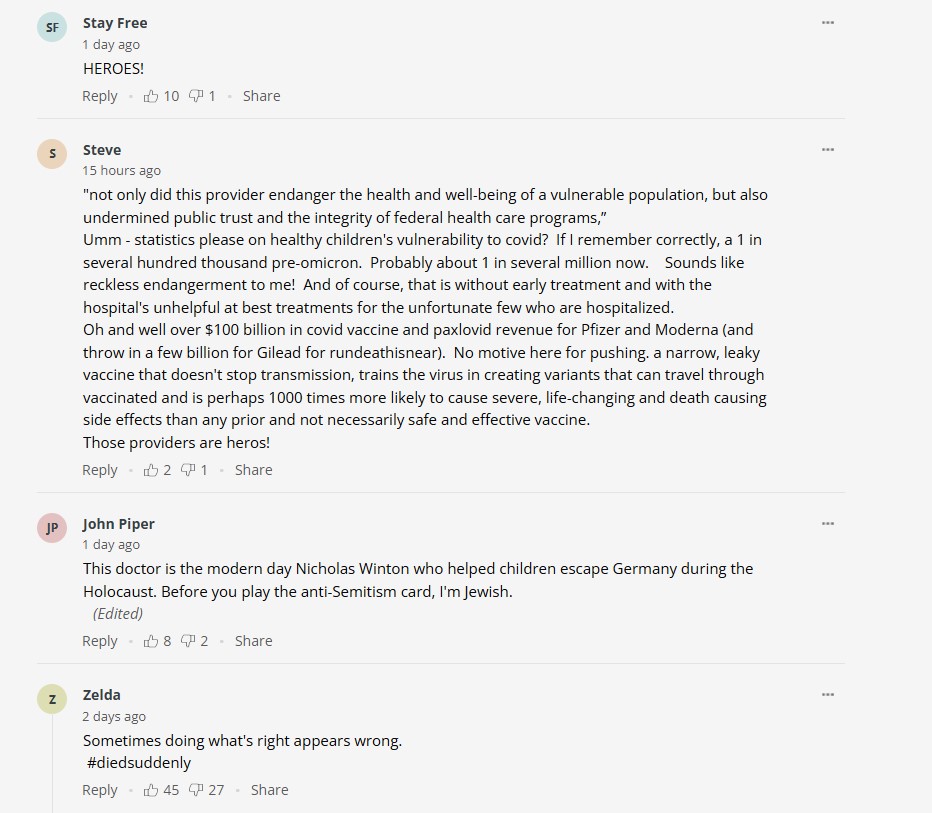Click the JP avatar of John Piper

point(52,528)
